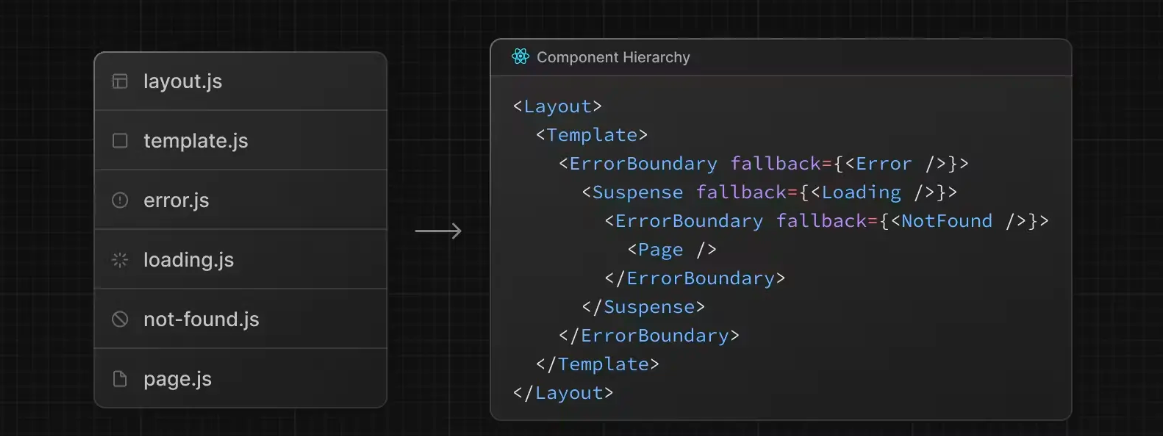Viewport: 1163px width, 436px height.
Task: Click the loading.js spinner icon
Action: click(x=120, y=260)
